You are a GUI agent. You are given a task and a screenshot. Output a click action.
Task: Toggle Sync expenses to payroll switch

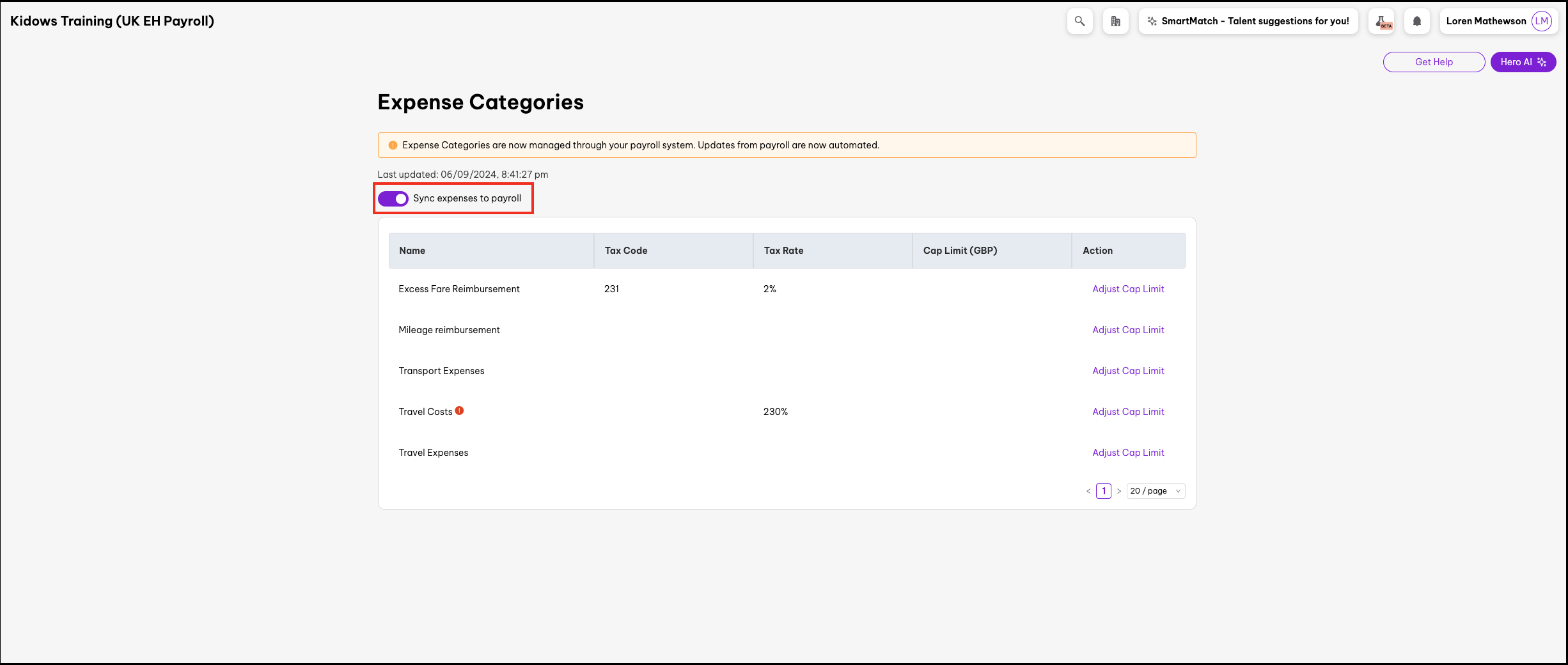pyautogui.click(x=393, y=199)
